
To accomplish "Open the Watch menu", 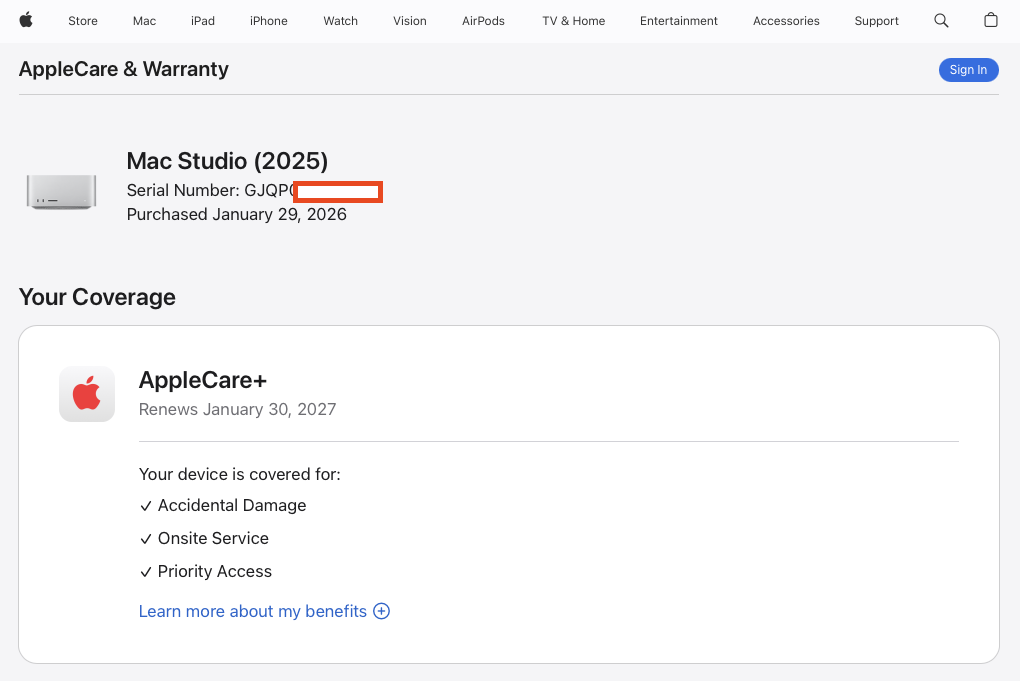I will tap(340, 21).
